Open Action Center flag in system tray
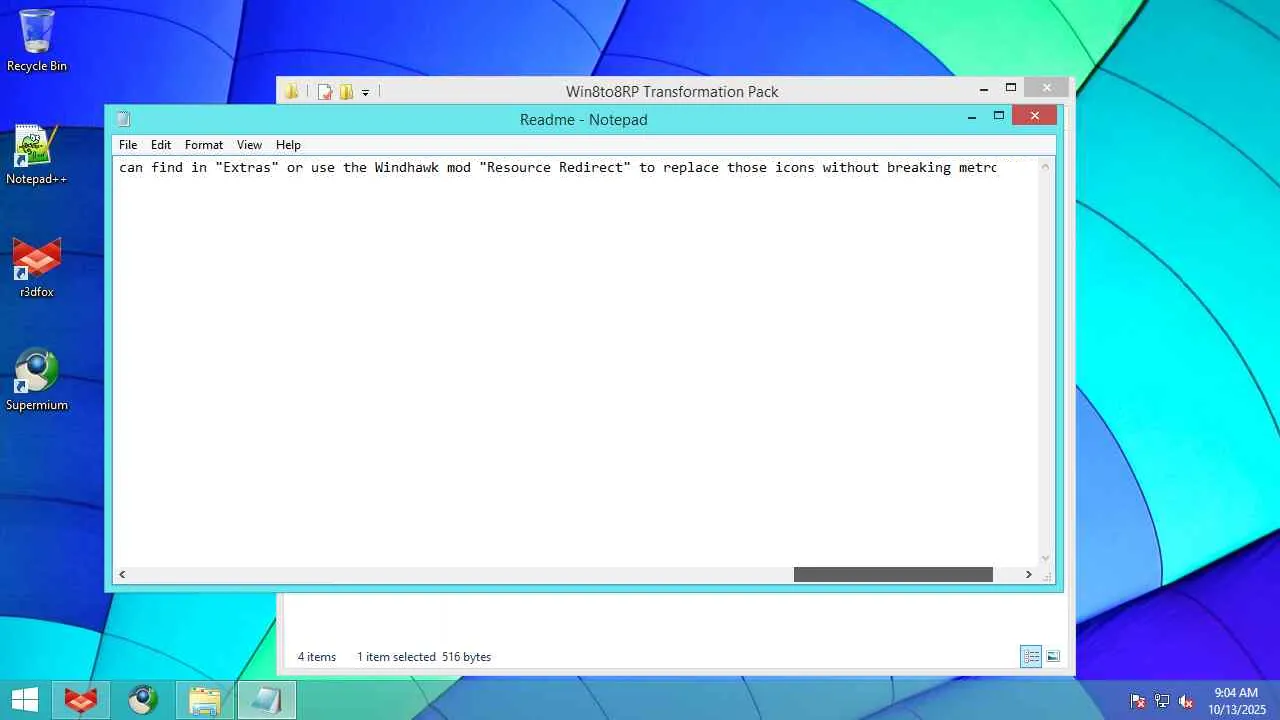The height and width of the screenshot is (720, 1280). (1137, 701)
